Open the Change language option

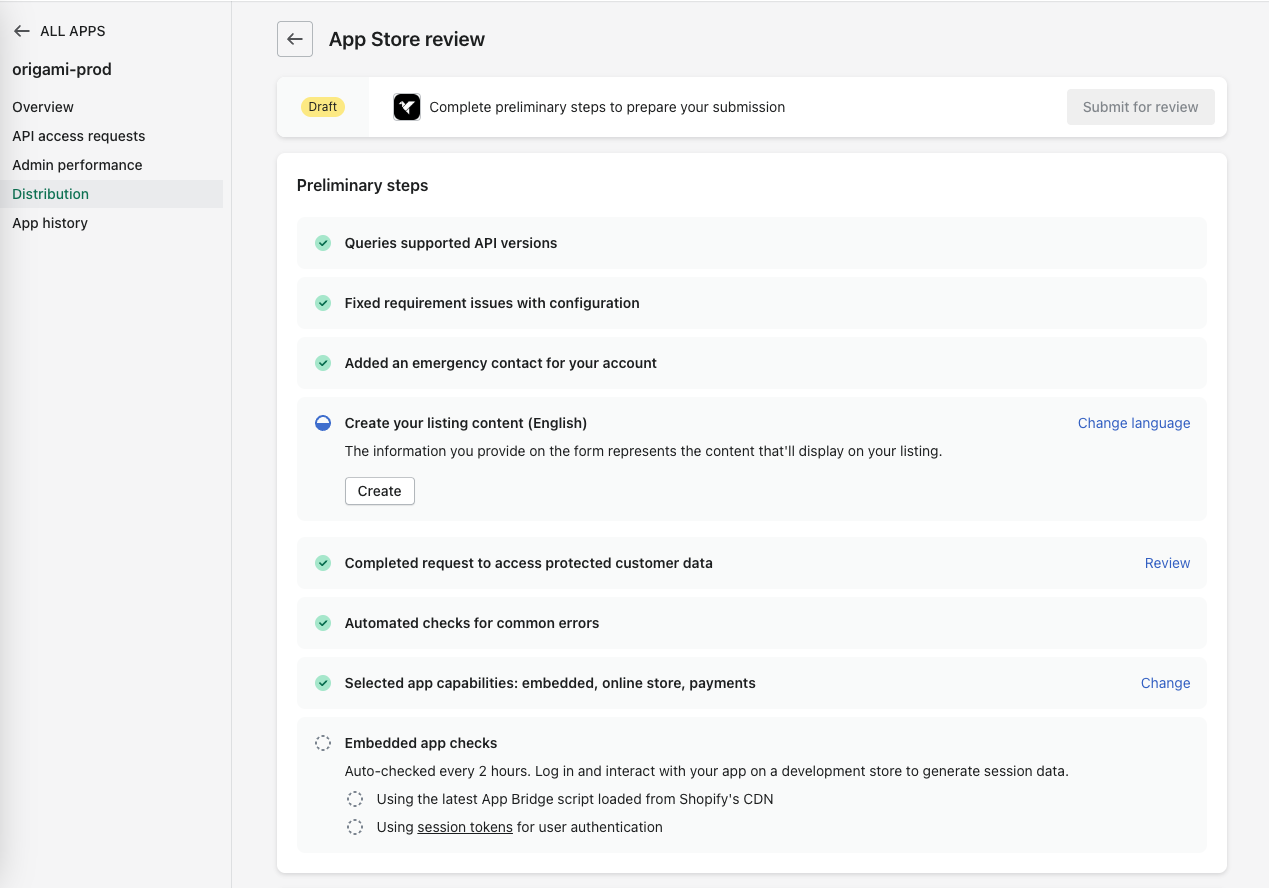point(1133,423)
